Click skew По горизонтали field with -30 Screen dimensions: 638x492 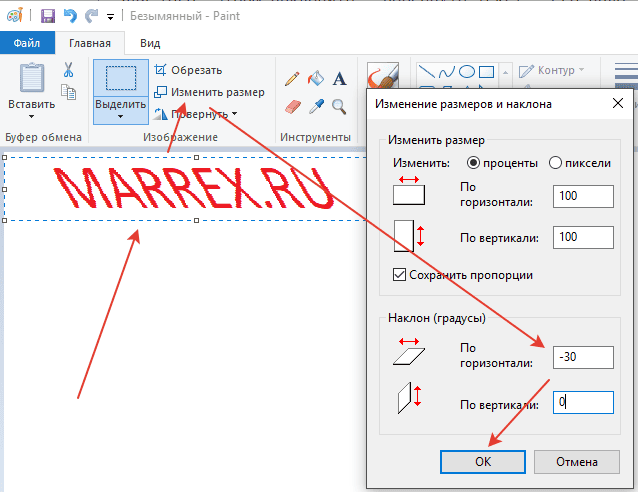[583, 357]
